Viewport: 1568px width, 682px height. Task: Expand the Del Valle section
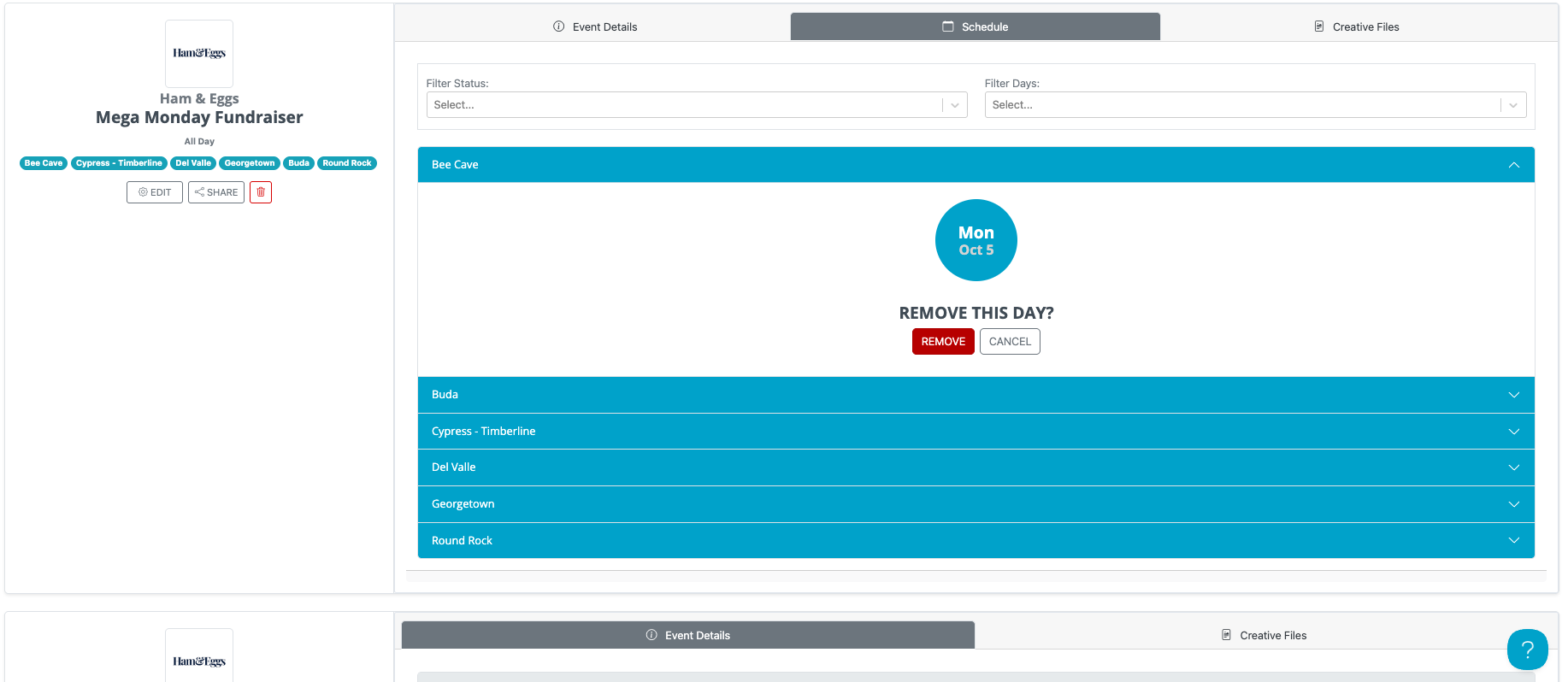click(976, 467)
